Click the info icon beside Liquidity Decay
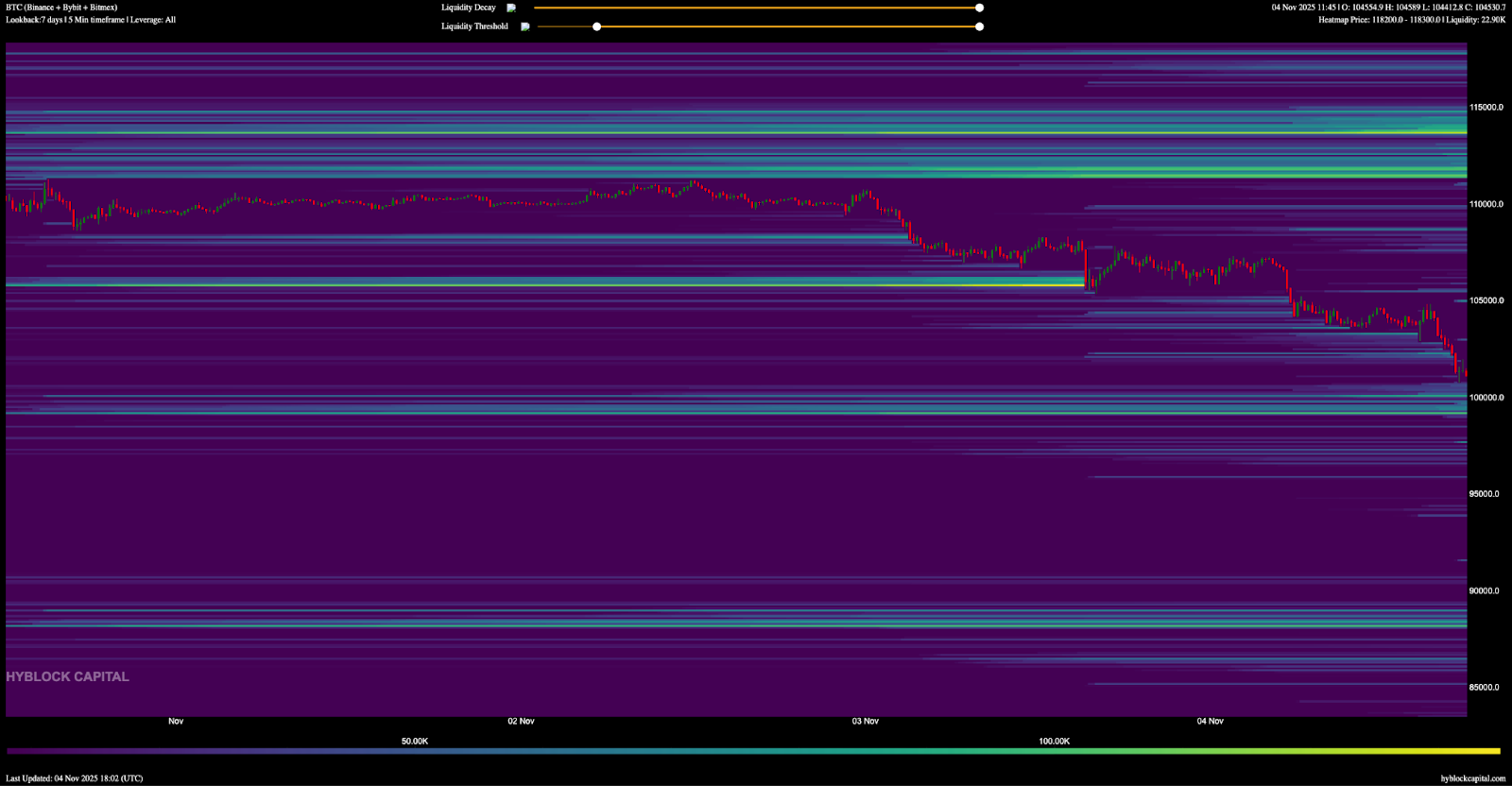The height and width of the screenshot is (786, 1512). (511, 8)
